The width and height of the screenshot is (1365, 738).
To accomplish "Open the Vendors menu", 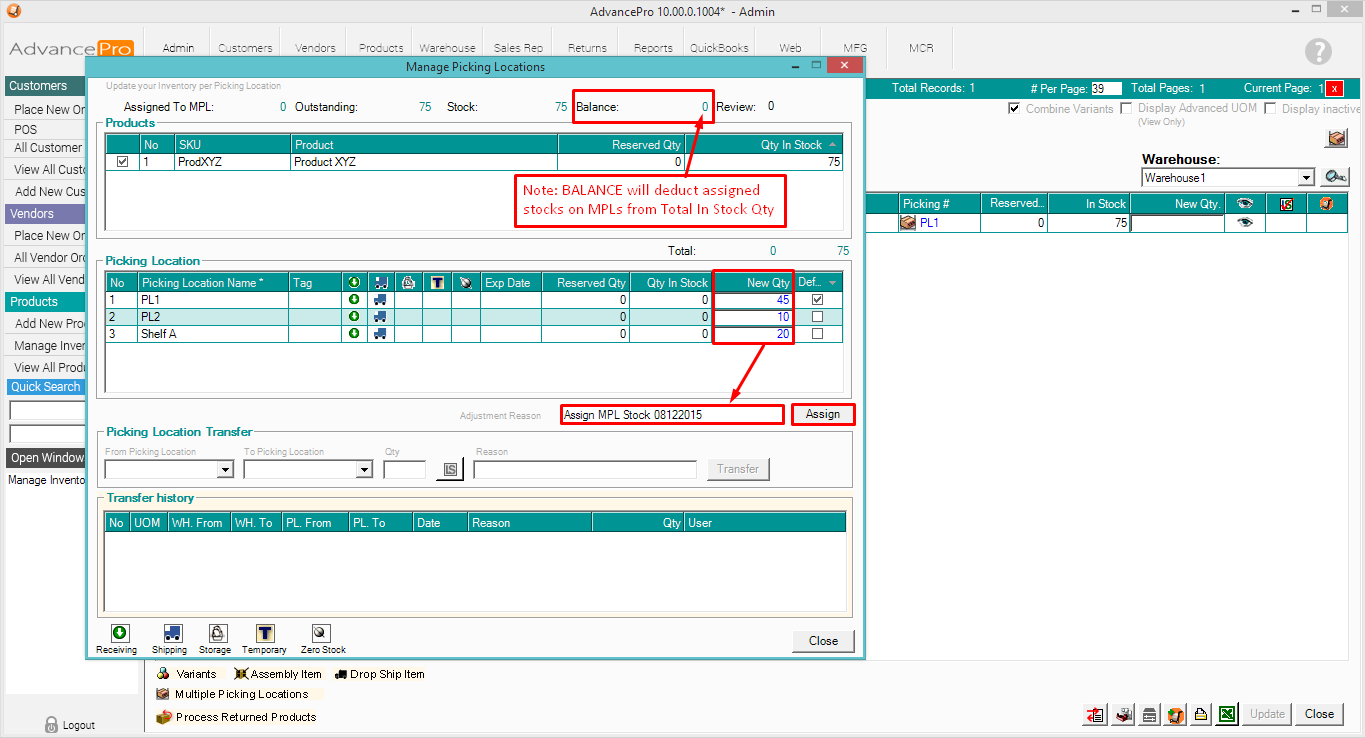I will pyautogui.click(x=315, y=48).
